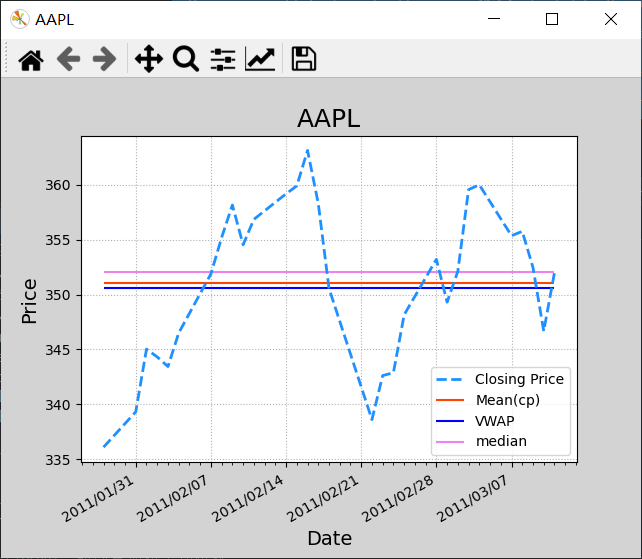Image resolution: width=642 pixels, height=559 pixels.
Task: Click the dashed Closing Price swatch in legend
Action: point(450,380)
